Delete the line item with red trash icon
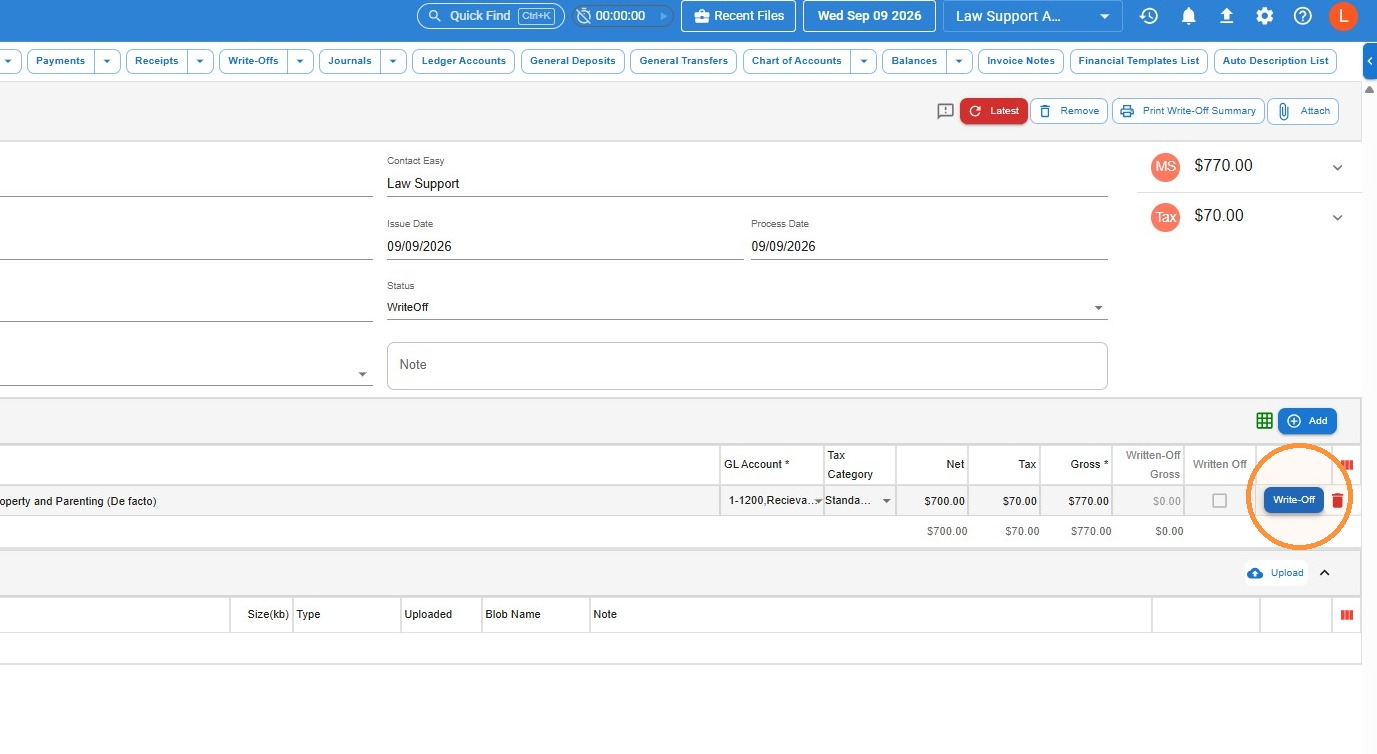The image size is (1377, 754). [x=1338, y=500]
